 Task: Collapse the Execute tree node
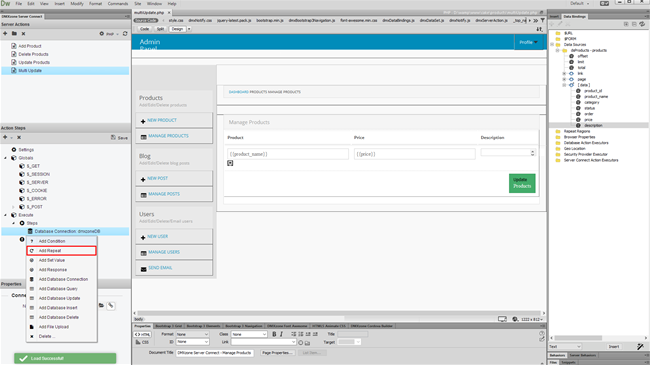pos(6,215)
